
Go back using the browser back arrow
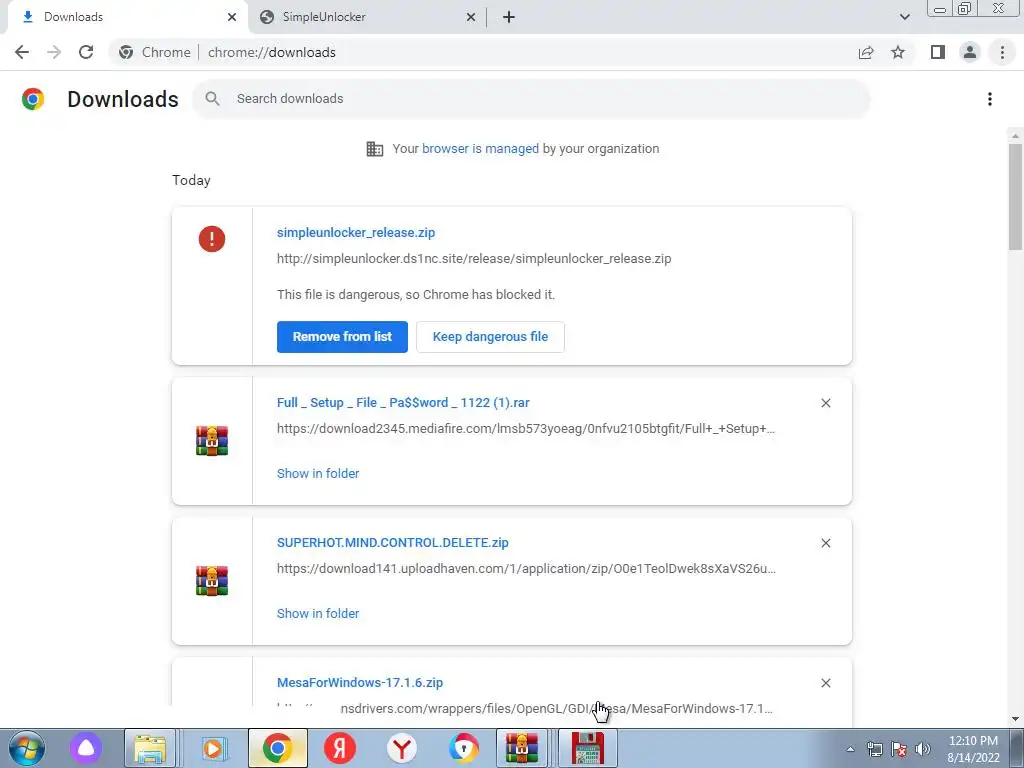tap(22, 52)
